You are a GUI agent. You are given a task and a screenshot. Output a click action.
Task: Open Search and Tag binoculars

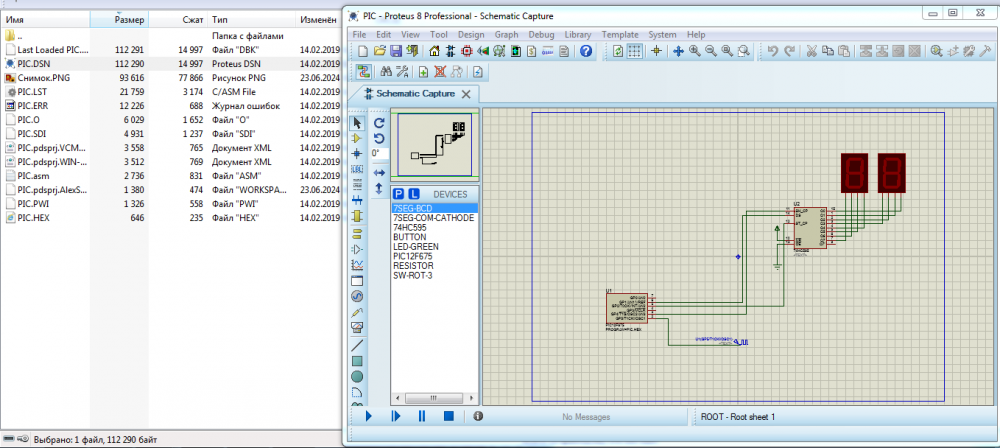(x=385, y=71)
